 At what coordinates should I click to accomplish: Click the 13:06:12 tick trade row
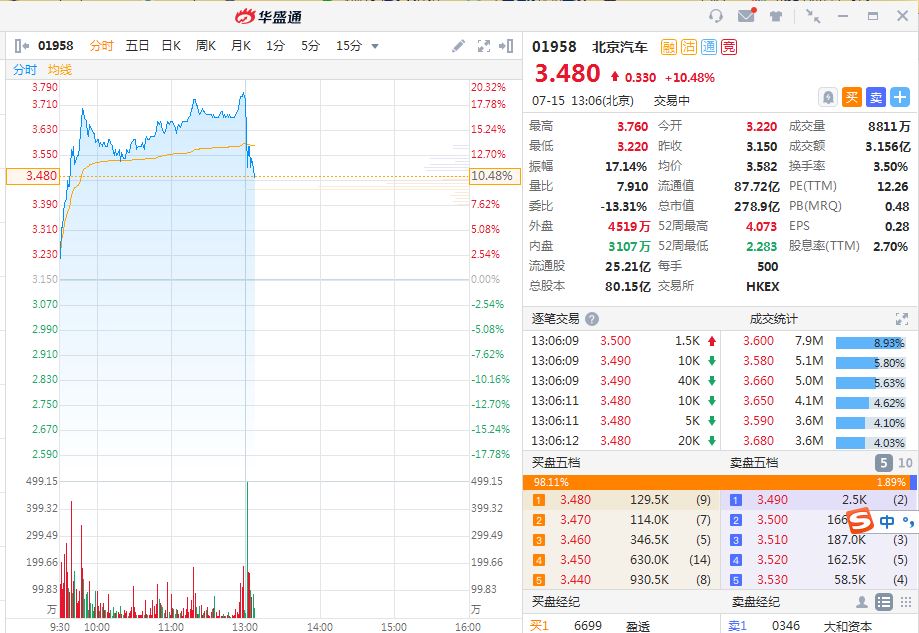[623, 441]
